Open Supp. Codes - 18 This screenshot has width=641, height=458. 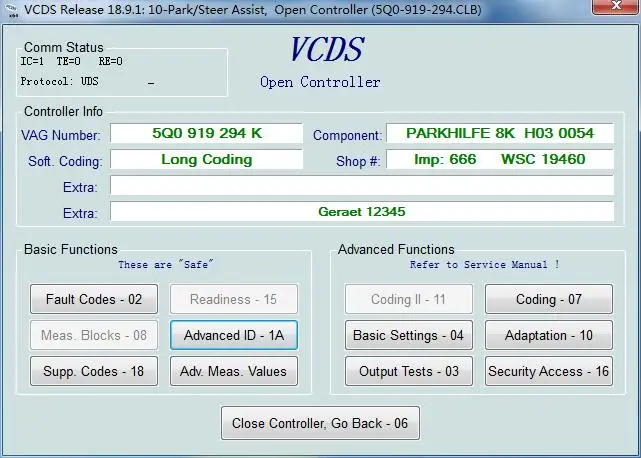pos(94,371)
